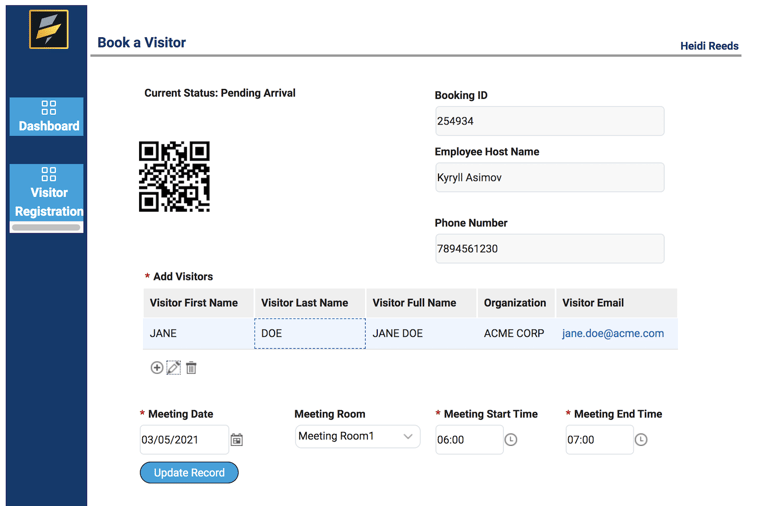The height and width of the screenshot is (506, 768).
Task: Open the Meeting Start Time clock picker
Action: tap(511, 440)
